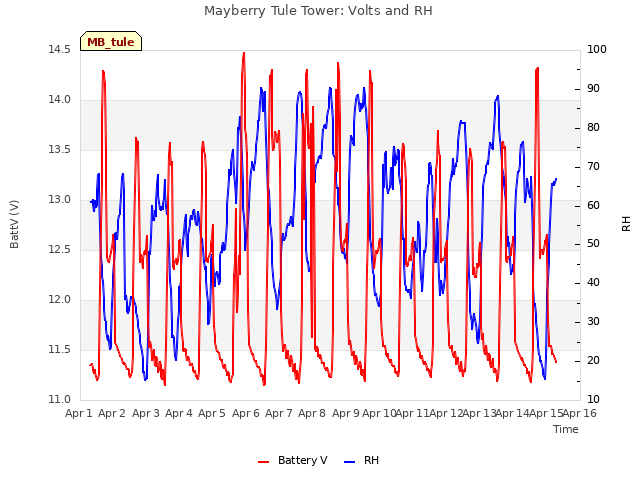Click the 14.0 voltage tick label
This screenshot has height=480, width=640.
point(60,100)
